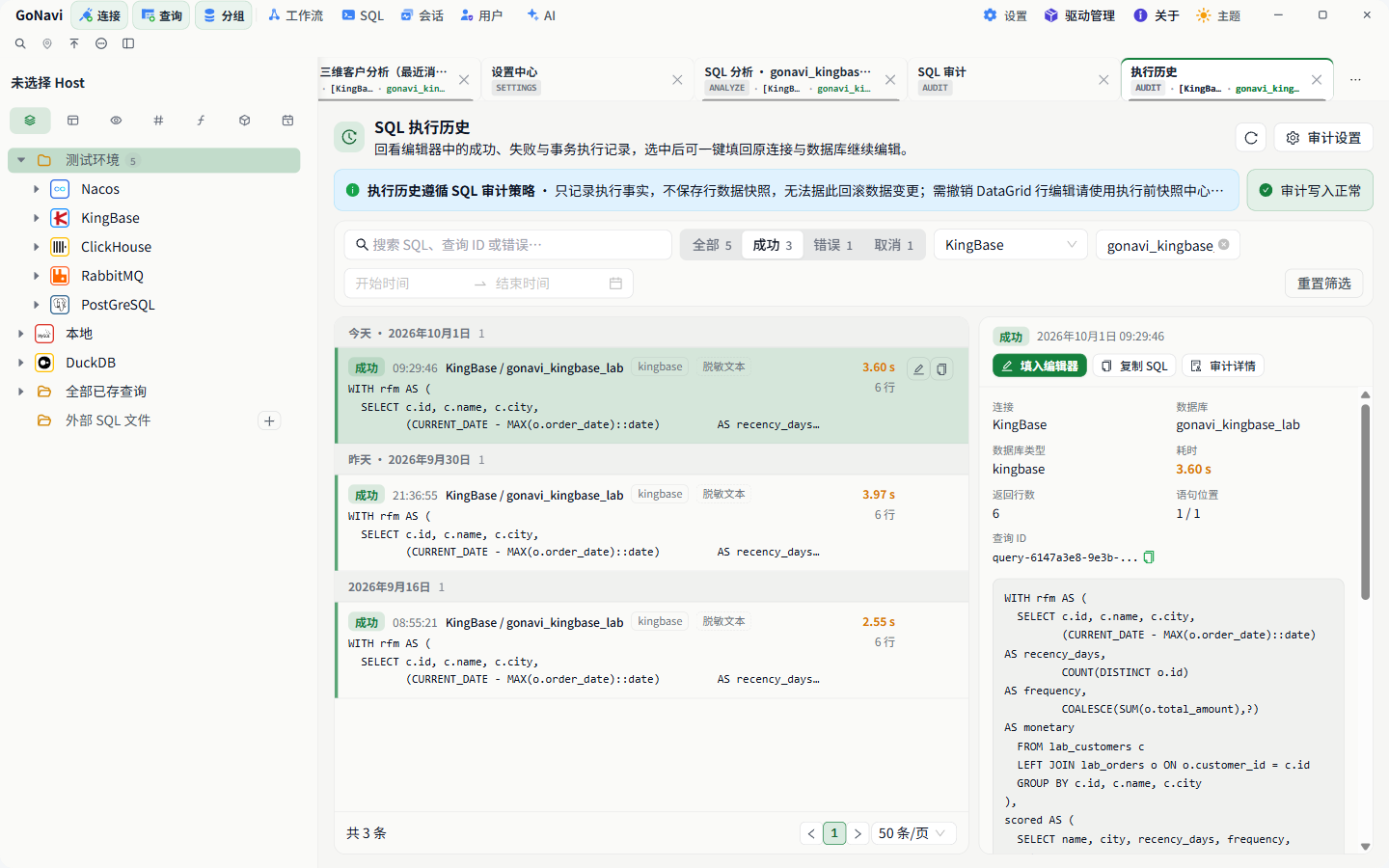Select the cube filter icon in sidebar
Screen dimensions: 1389x868
pos(244,121)
